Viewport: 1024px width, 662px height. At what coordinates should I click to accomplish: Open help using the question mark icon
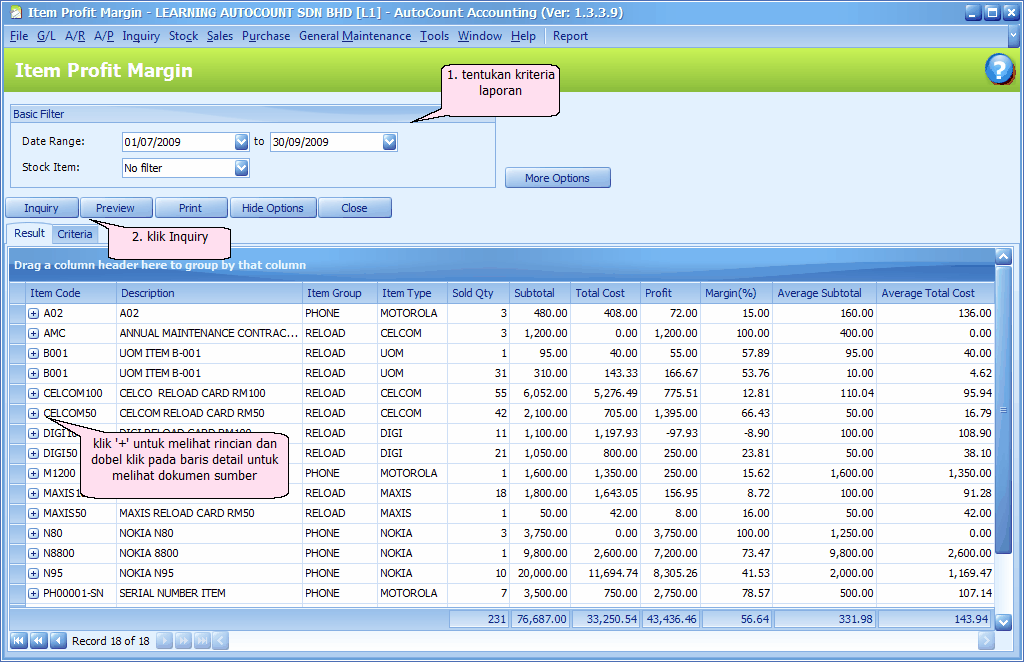pyautogui.click(x=999, y=71)
